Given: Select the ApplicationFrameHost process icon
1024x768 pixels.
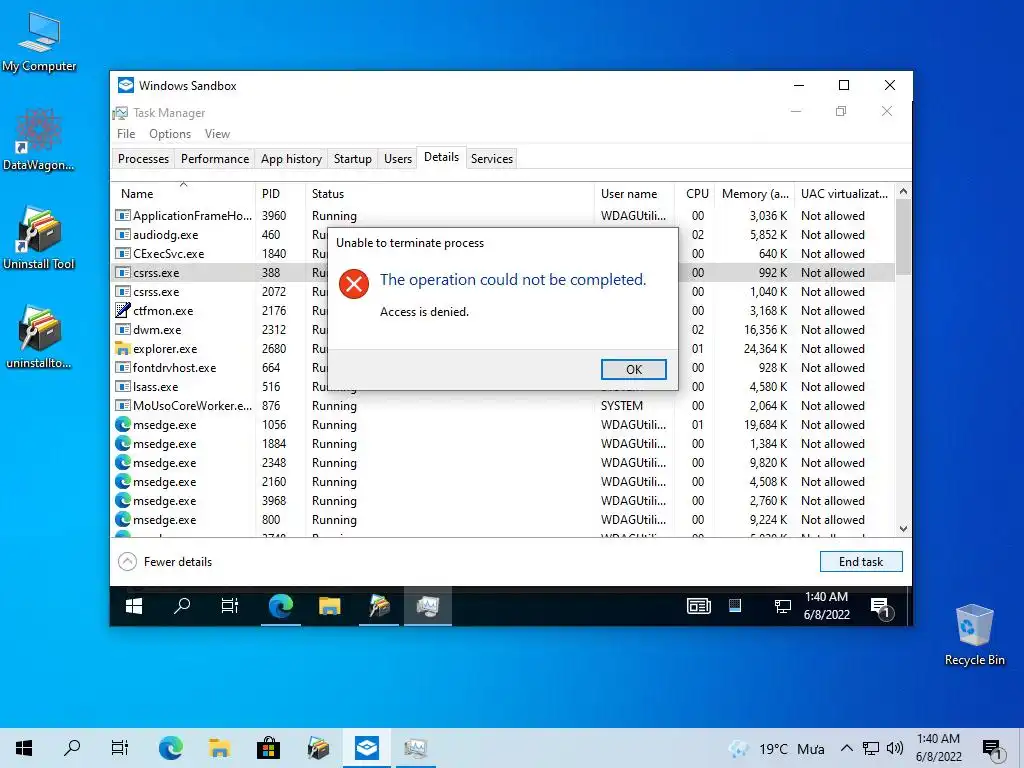Looking at the screenshot, I should point(122,216).
